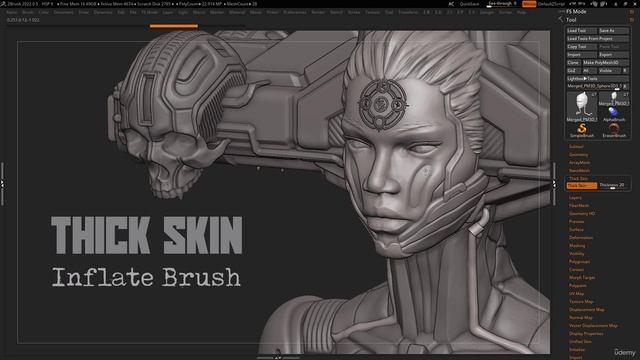Screen dimensions: 640x360
Task: Select the EraserBrush tool icon
Action: [x=614, y=131]
